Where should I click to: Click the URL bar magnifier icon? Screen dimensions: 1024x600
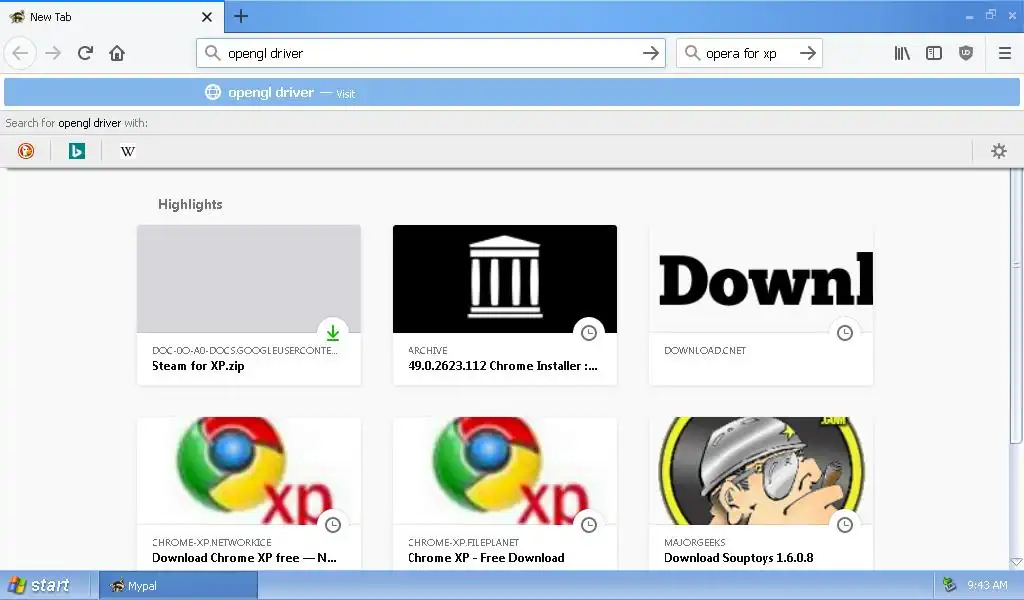click(x=212, y=53)
